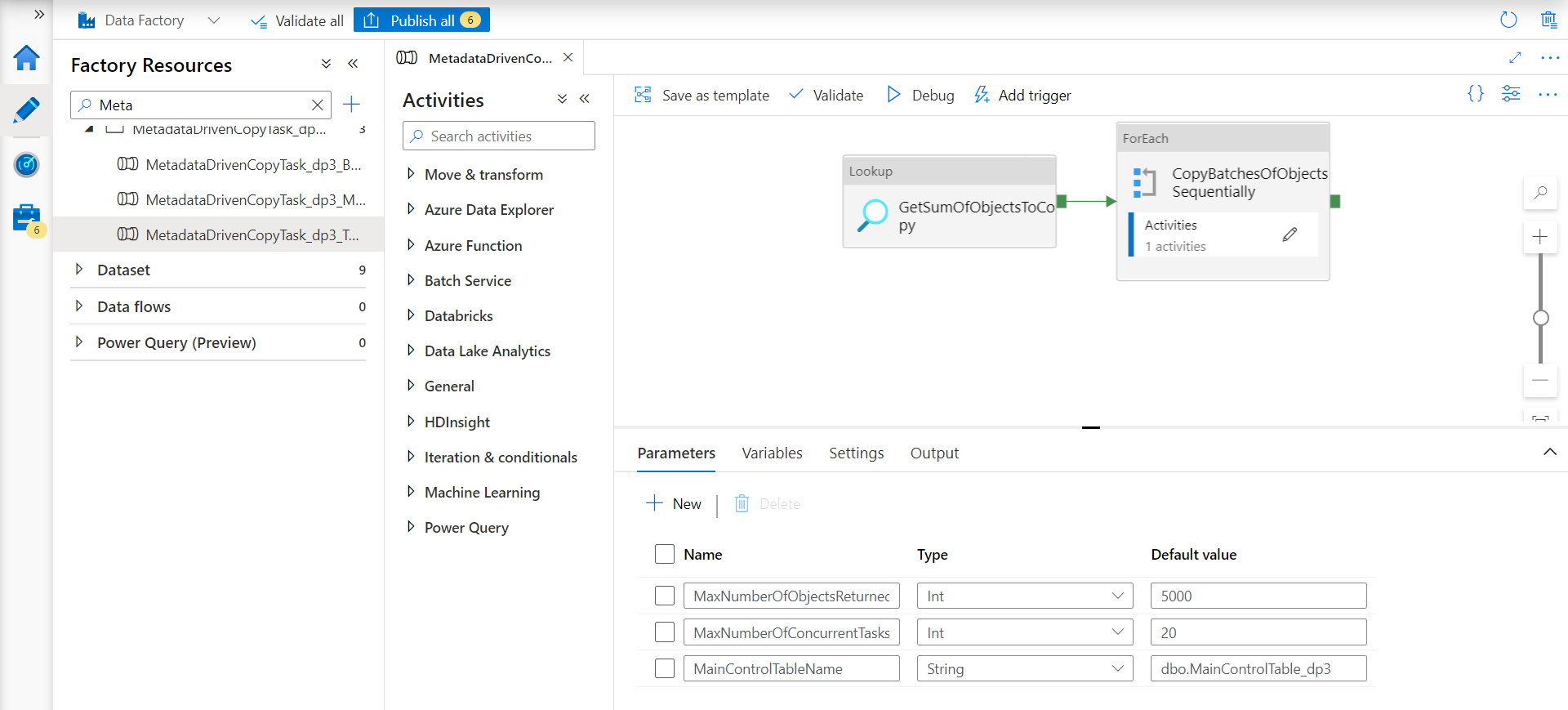
Task: Expand the Move & transform activity group
Action: coord(411,174)
